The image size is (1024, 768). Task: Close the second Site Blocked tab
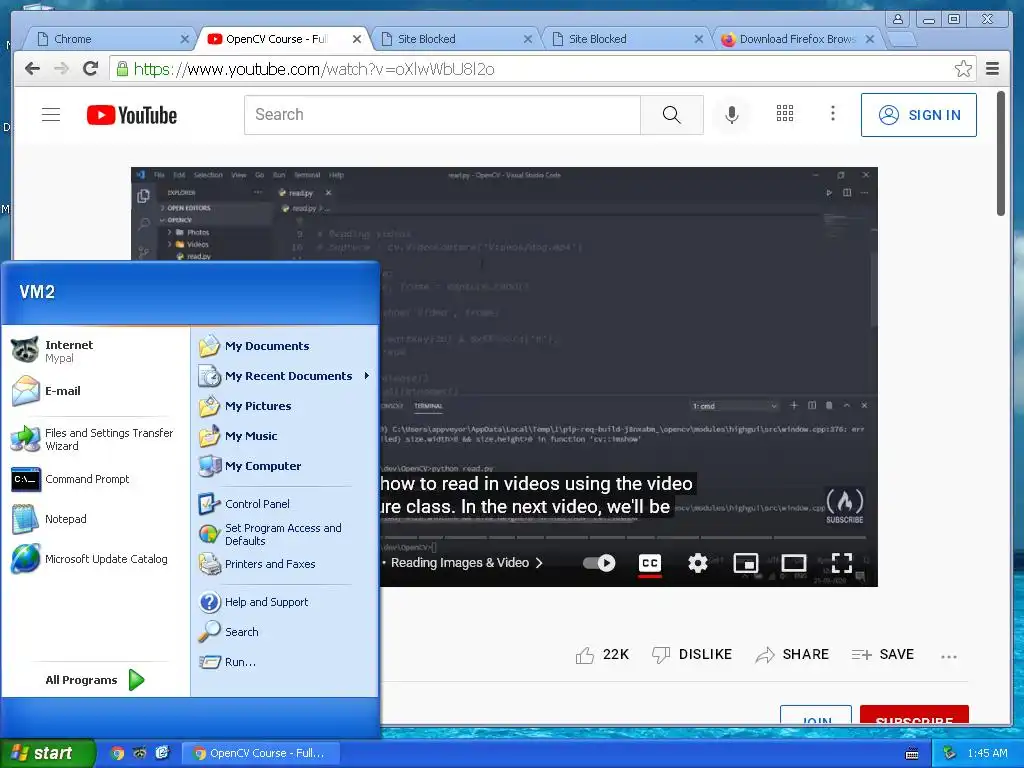coord(698,39)
